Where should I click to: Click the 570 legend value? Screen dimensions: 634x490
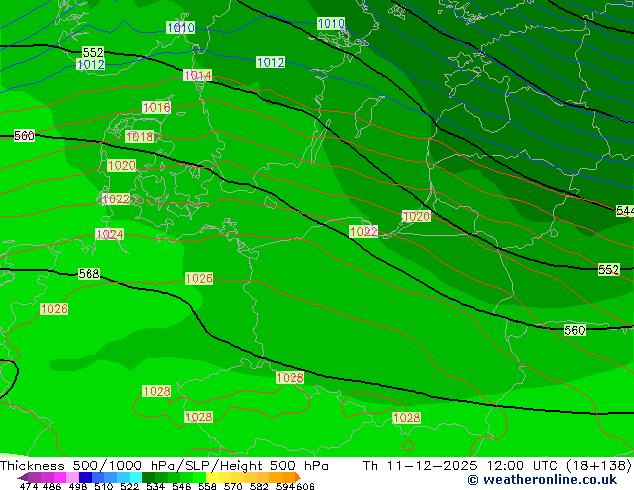233,486
